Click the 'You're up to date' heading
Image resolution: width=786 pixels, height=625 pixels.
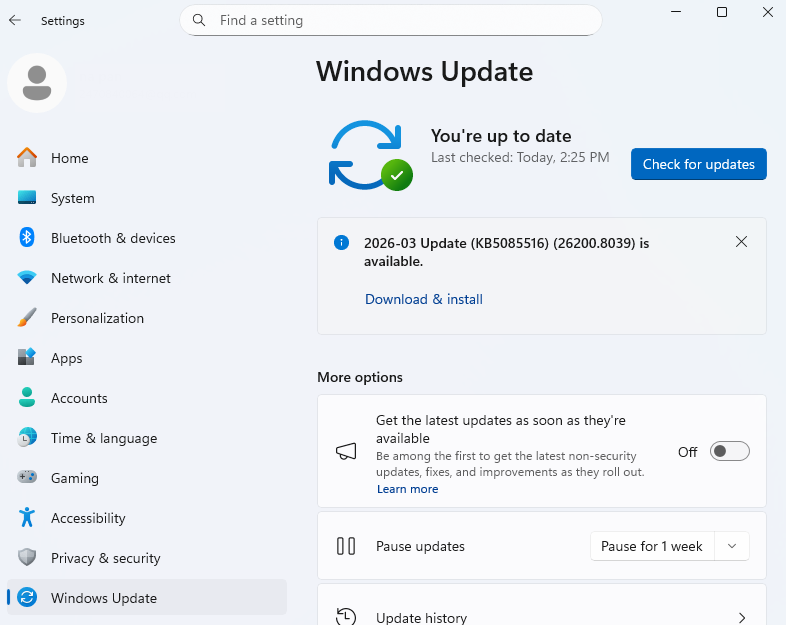(501, 136)
